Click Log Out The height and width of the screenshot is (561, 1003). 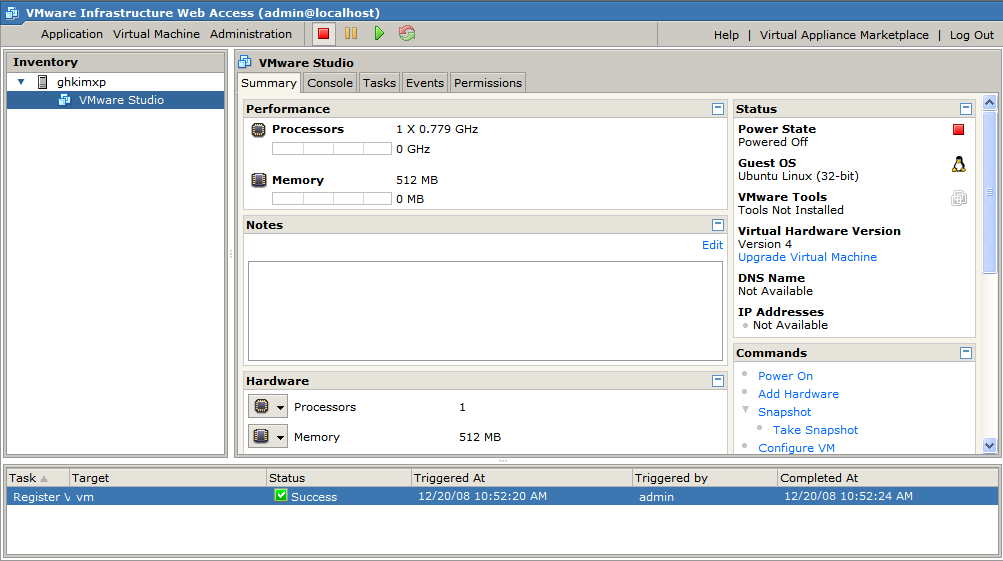click(x=972, y=35)
